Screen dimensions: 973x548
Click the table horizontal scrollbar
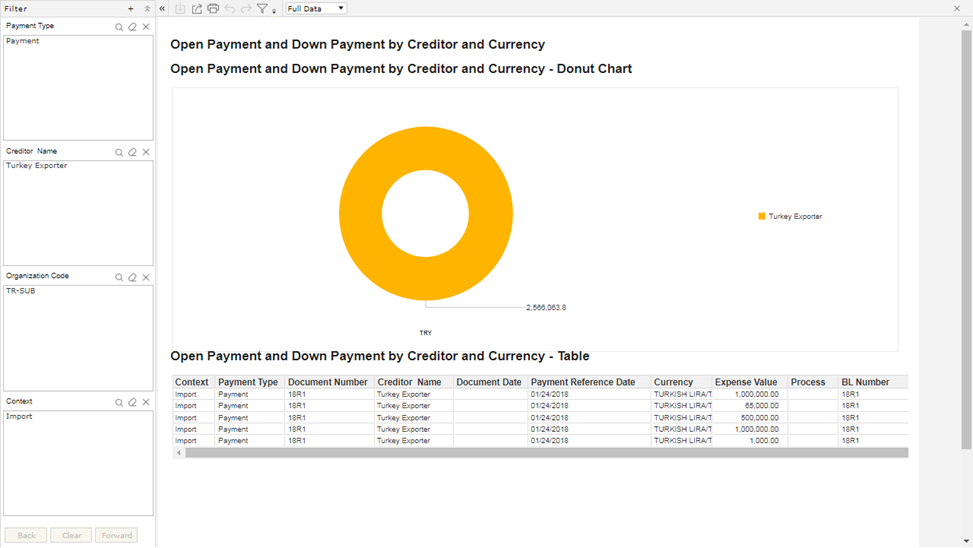[546, 453]
